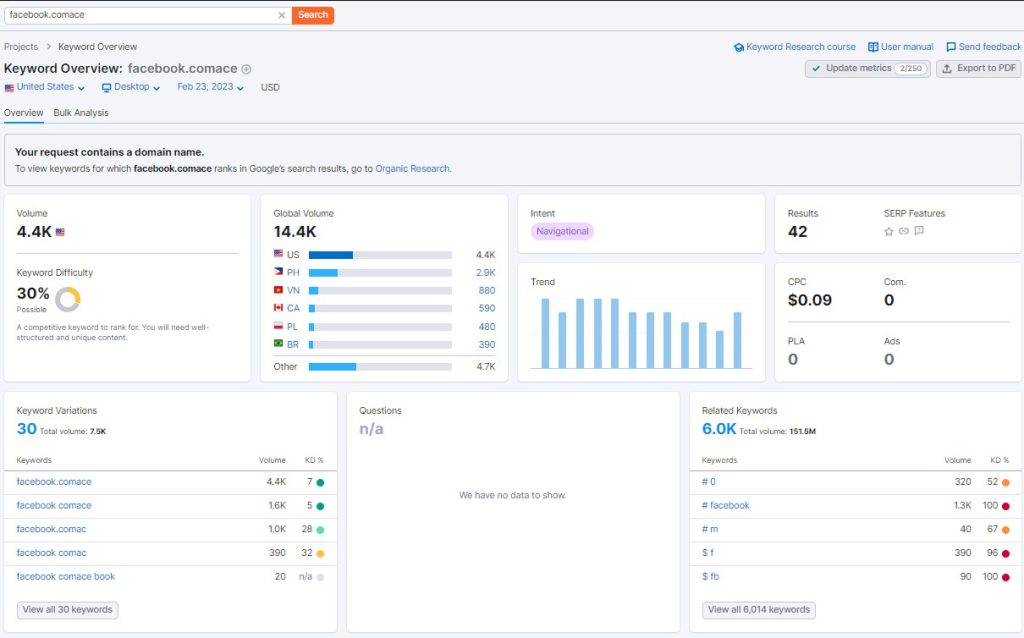Viewport: 1024px width, 638px height.
Task: Click the orange Search button
Action: coord(313,15)
